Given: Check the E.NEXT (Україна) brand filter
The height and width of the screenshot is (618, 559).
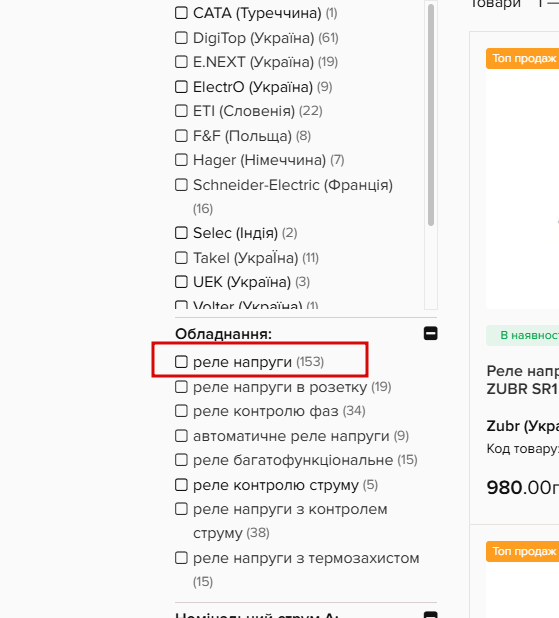Looking at the screenshot, I should [181, 62].
